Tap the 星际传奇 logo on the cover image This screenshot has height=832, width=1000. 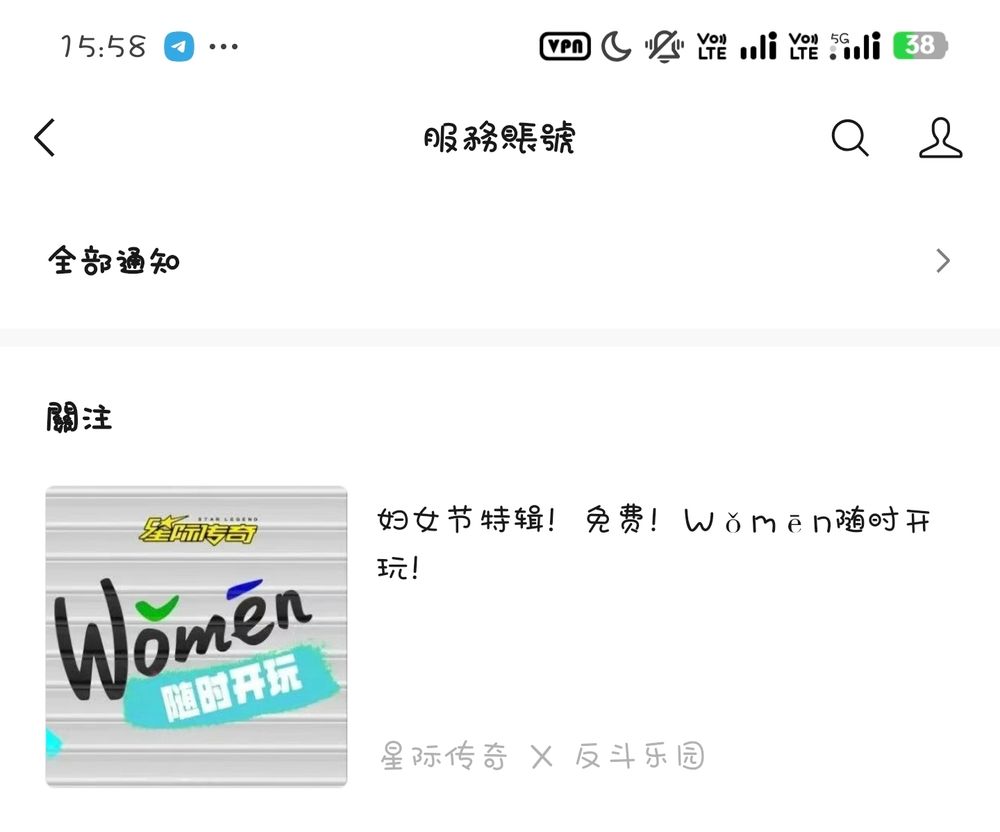pos(199,530)
